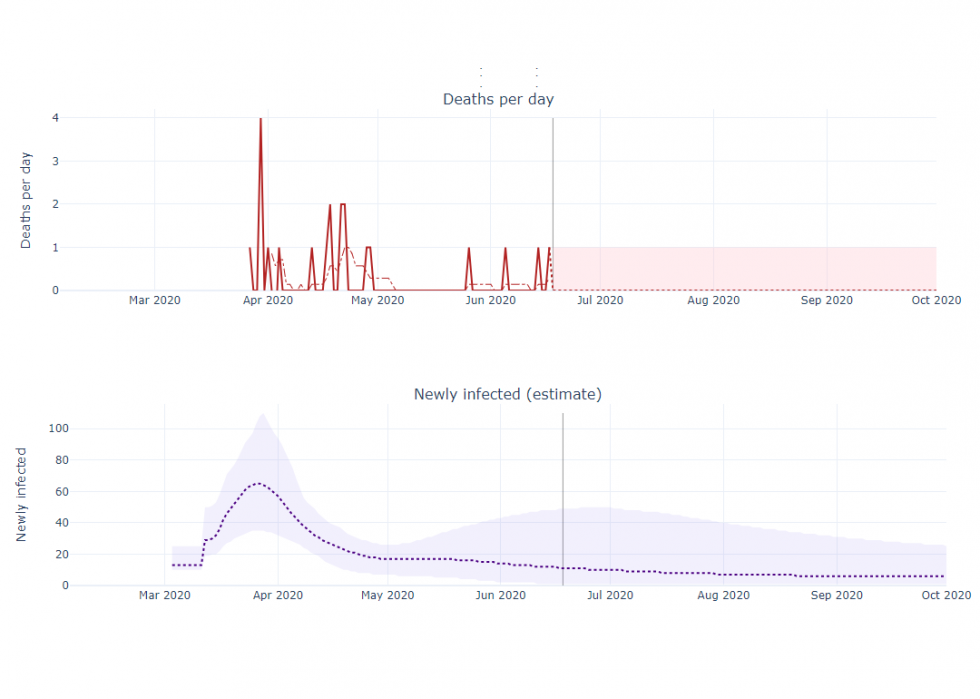Click the vertical gray marker in the infected chart
Viewport: 980px width, 699px height.
tap(563, 480)
